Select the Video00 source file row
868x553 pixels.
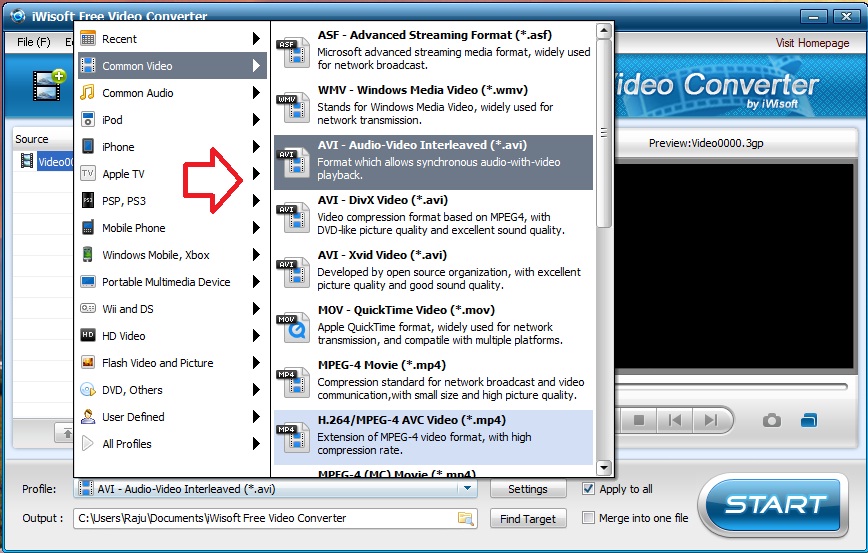click(46, 162)
